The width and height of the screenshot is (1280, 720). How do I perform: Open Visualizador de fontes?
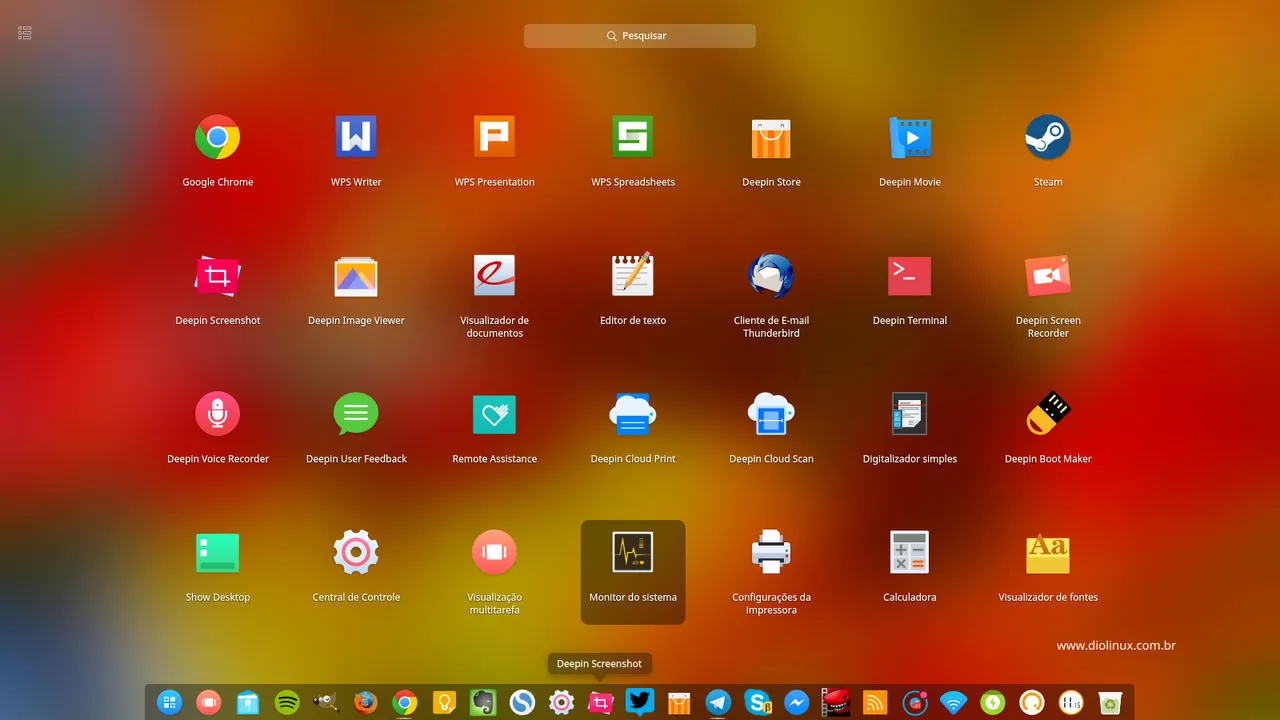click(1048, 552)
